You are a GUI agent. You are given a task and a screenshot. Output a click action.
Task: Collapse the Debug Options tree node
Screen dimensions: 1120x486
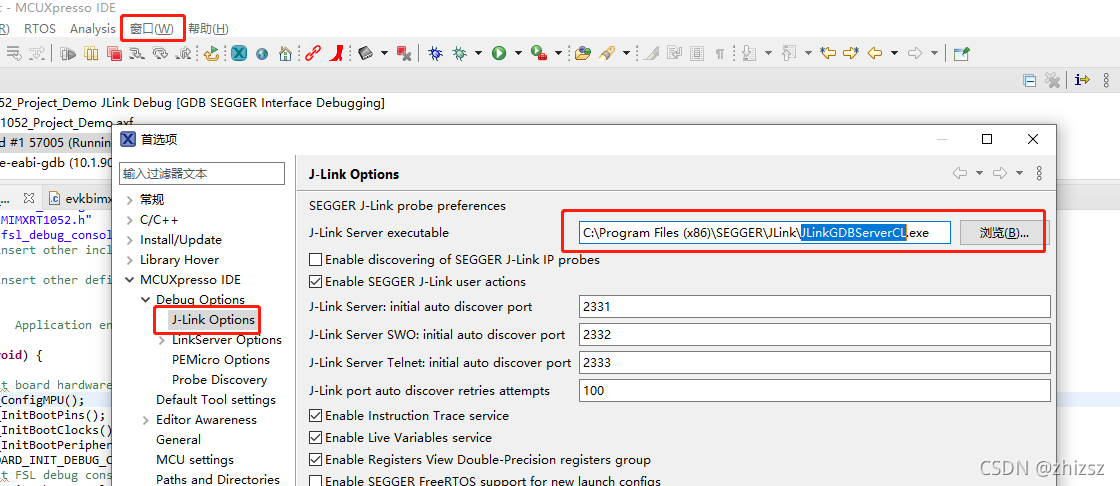pyautogui.click(x=146, y=299)
